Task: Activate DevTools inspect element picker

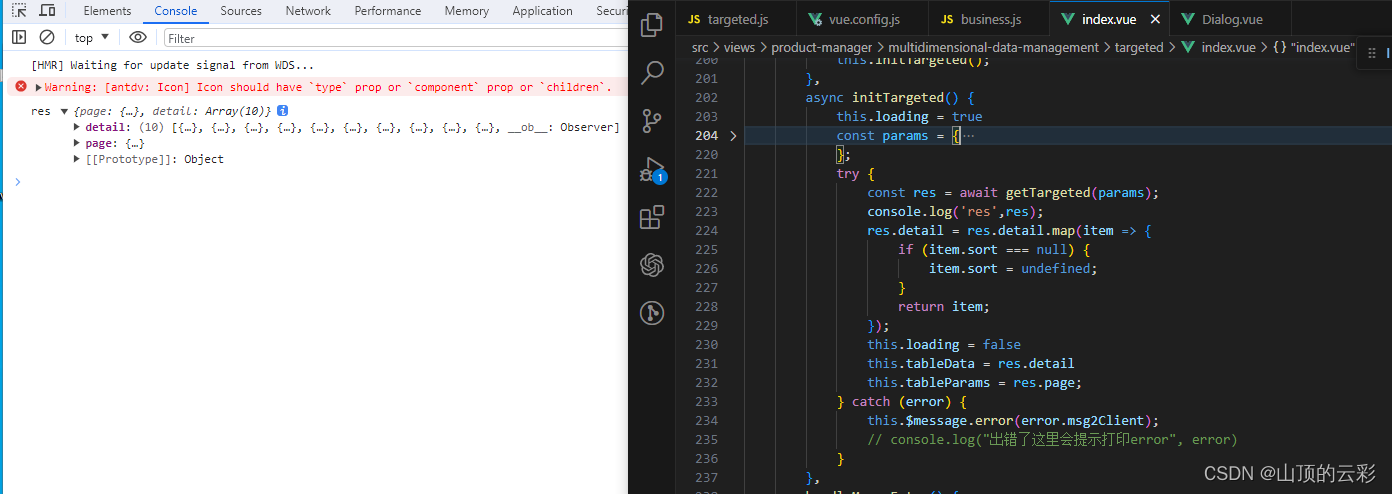Action: coord(19,11)
